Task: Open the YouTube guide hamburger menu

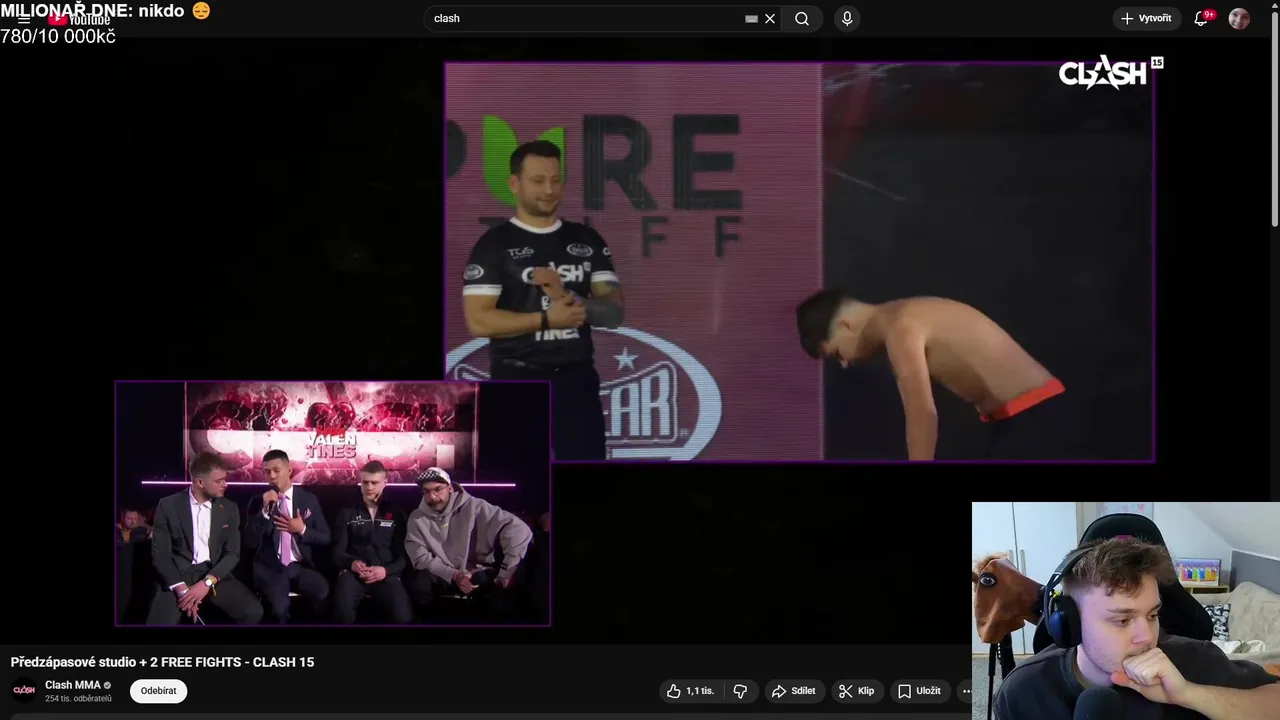Action: [x=24, y=19]
